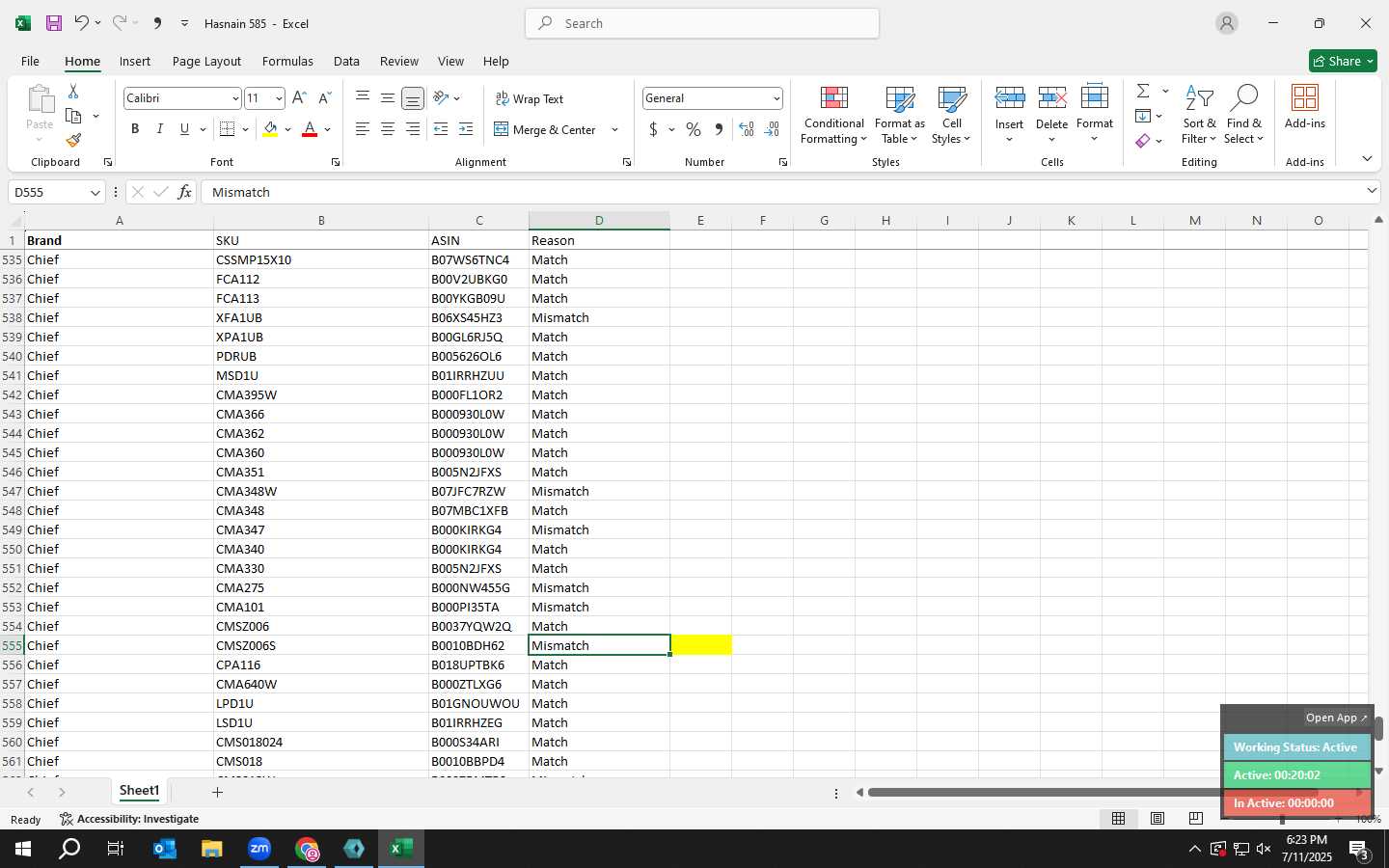The image size is (1389, 868).
Task: Decrease font size with the smaller A icon
Action: click(324, 97)
